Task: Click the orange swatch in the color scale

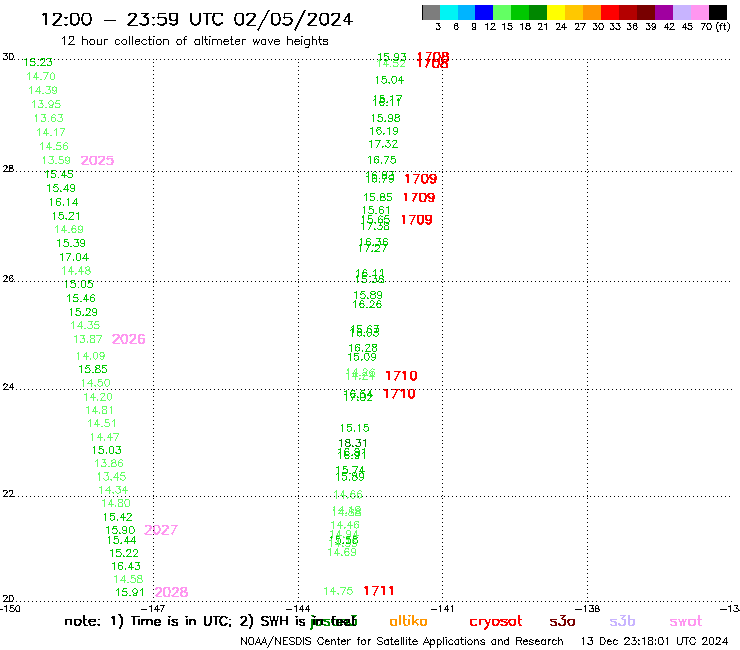Action: tap(592, 12)
